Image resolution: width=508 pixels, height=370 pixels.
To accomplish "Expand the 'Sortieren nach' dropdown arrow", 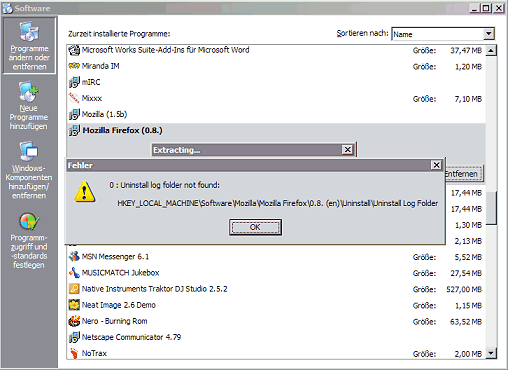I will tap(488, 34).
